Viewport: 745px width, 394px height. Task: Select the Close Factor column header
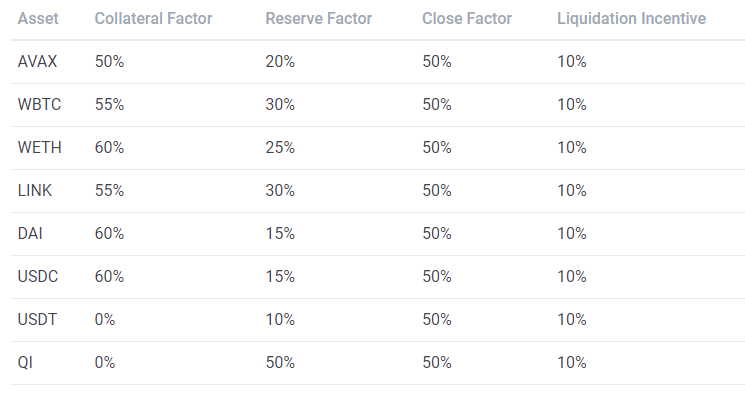(467, 19)
